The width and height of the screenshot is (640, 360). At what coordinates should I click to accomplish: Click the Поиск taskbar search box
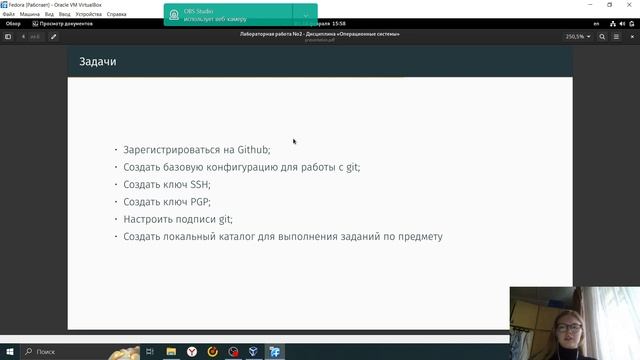(81, 351)
